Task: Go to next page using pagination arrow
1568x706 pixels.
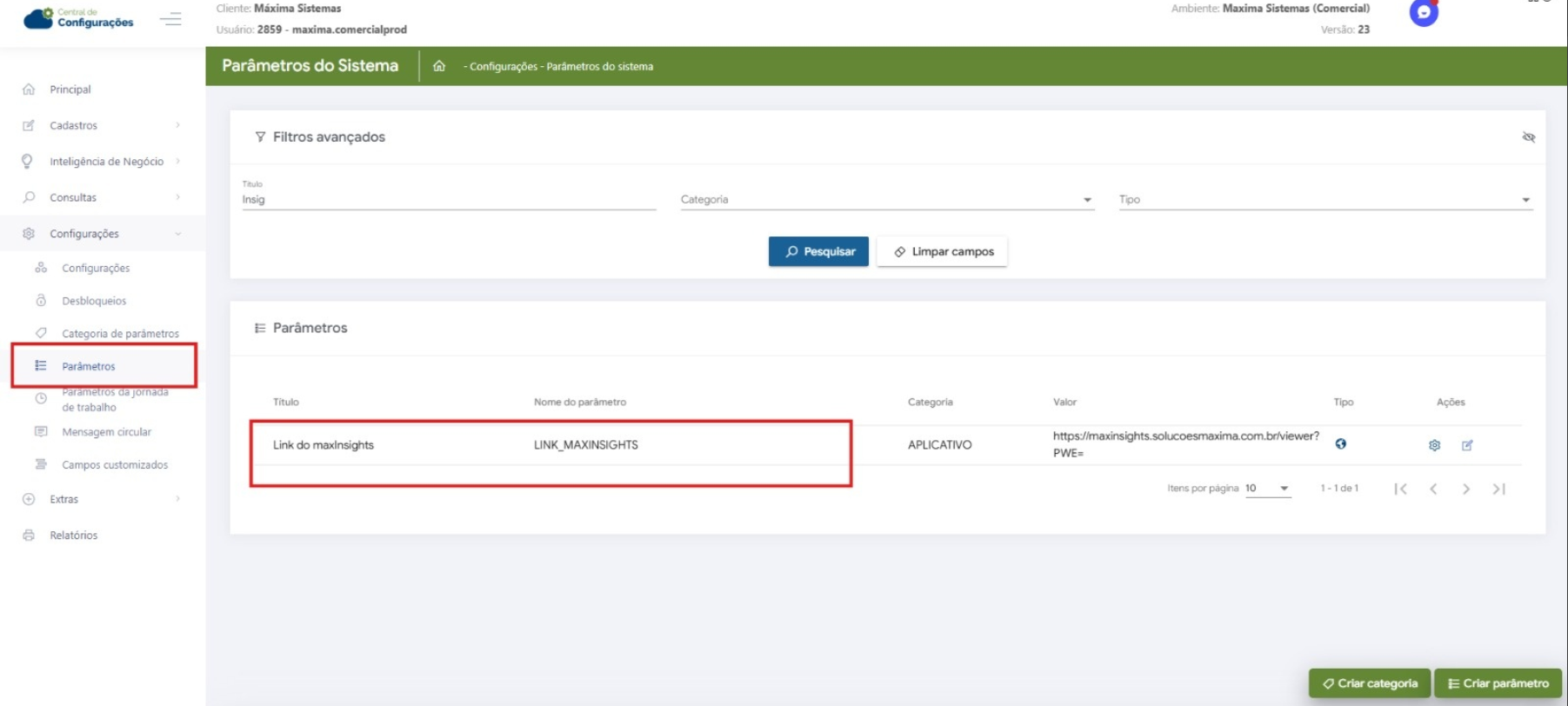Action: pyautogui.click(x=1466, y=489)
